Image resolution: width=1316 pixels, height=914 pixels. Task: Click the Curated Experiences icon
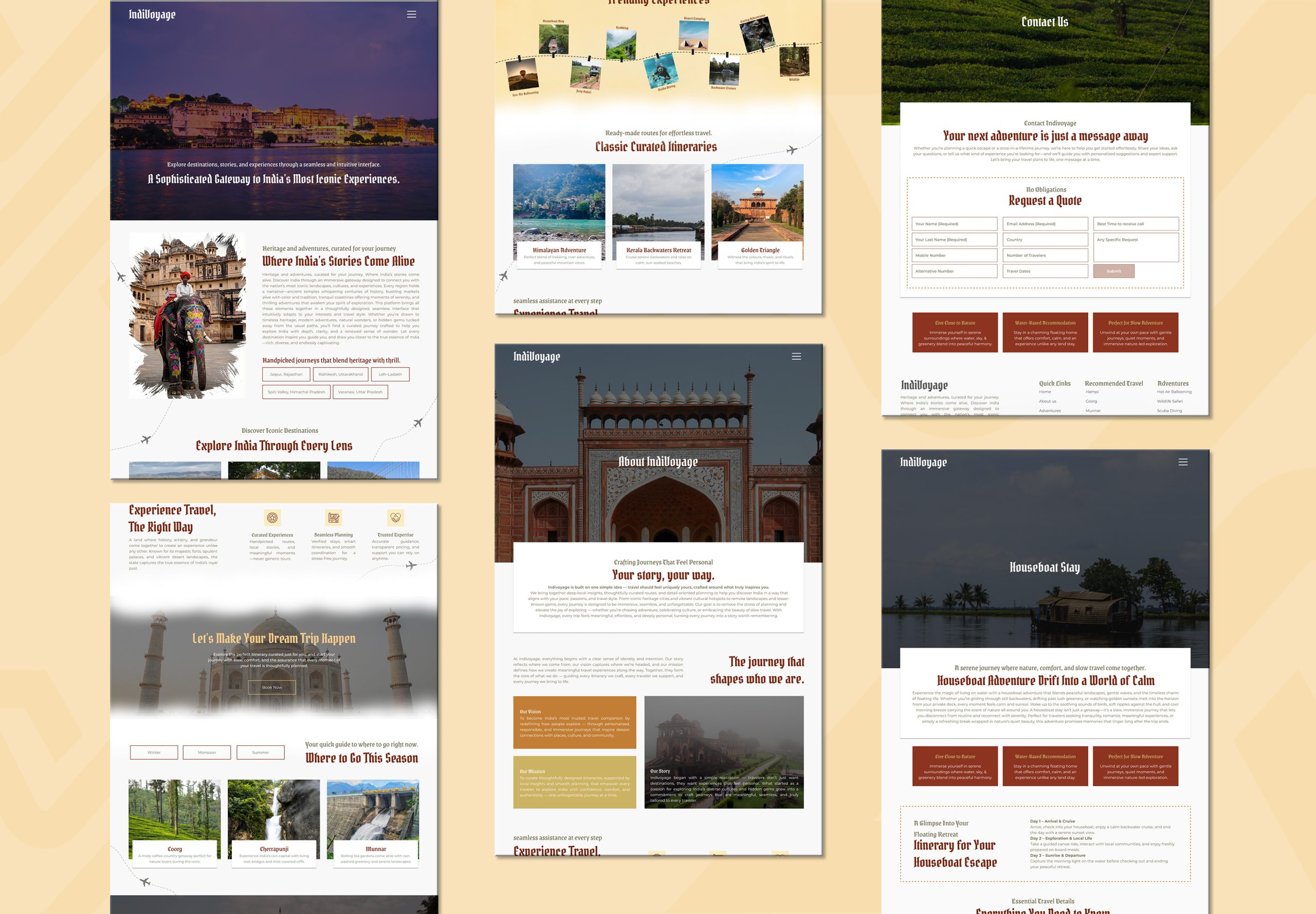272,518
